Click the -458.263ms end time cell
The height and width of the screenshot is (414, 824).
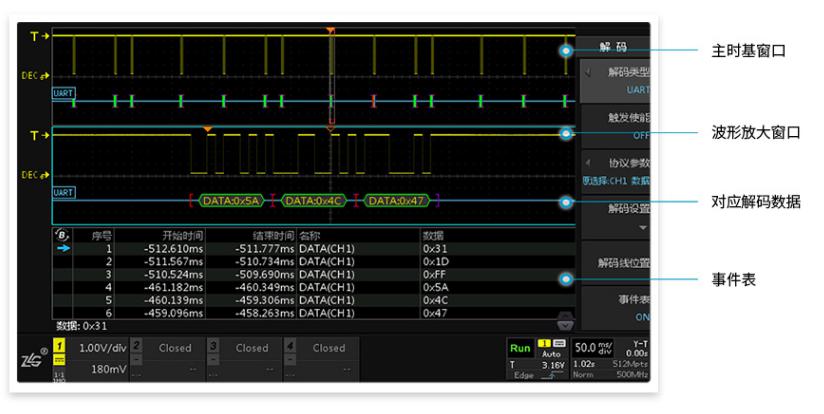(264, 313)
